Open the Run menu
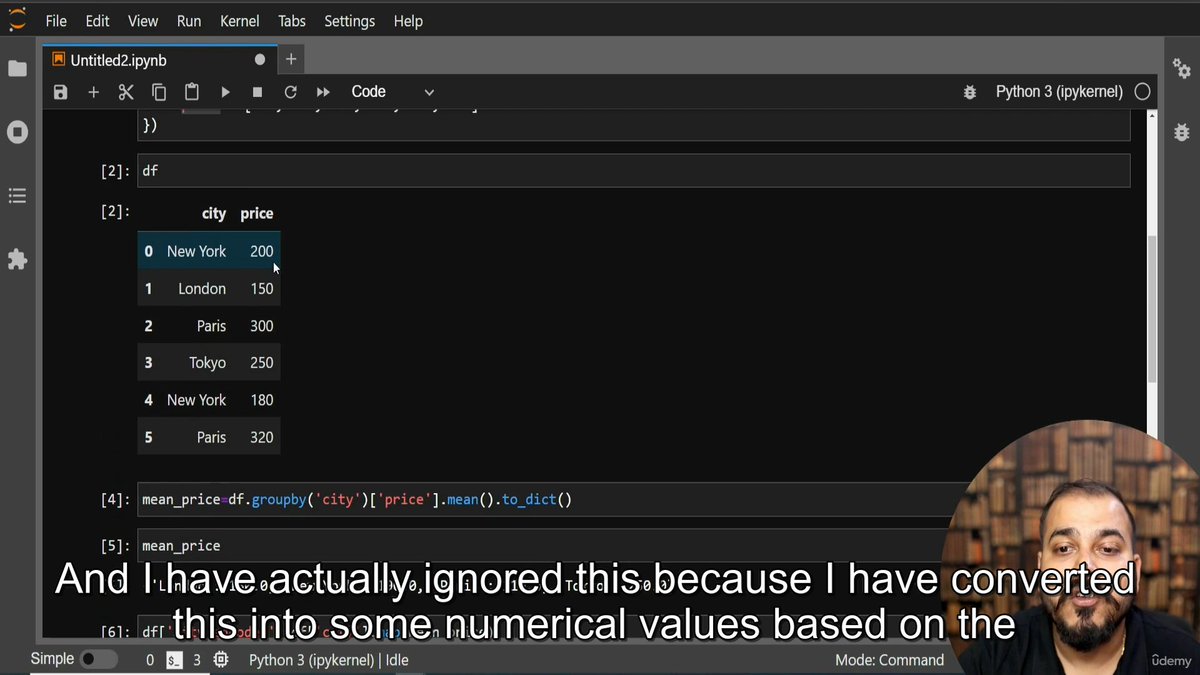1200x675 pixels. [189, 21]
